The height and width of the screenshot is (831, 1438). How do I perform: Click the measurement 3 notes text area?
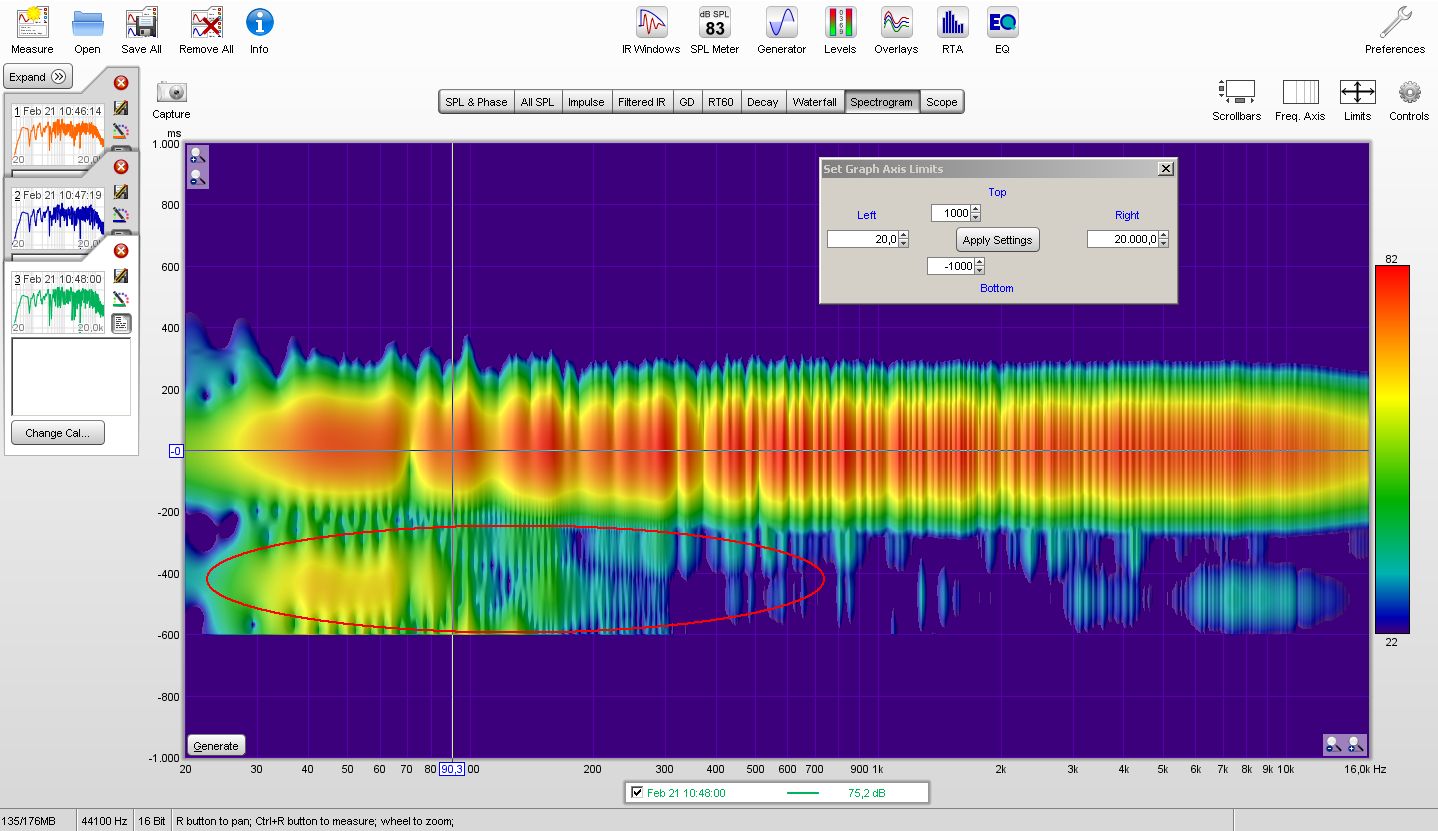tap(71, 376)
